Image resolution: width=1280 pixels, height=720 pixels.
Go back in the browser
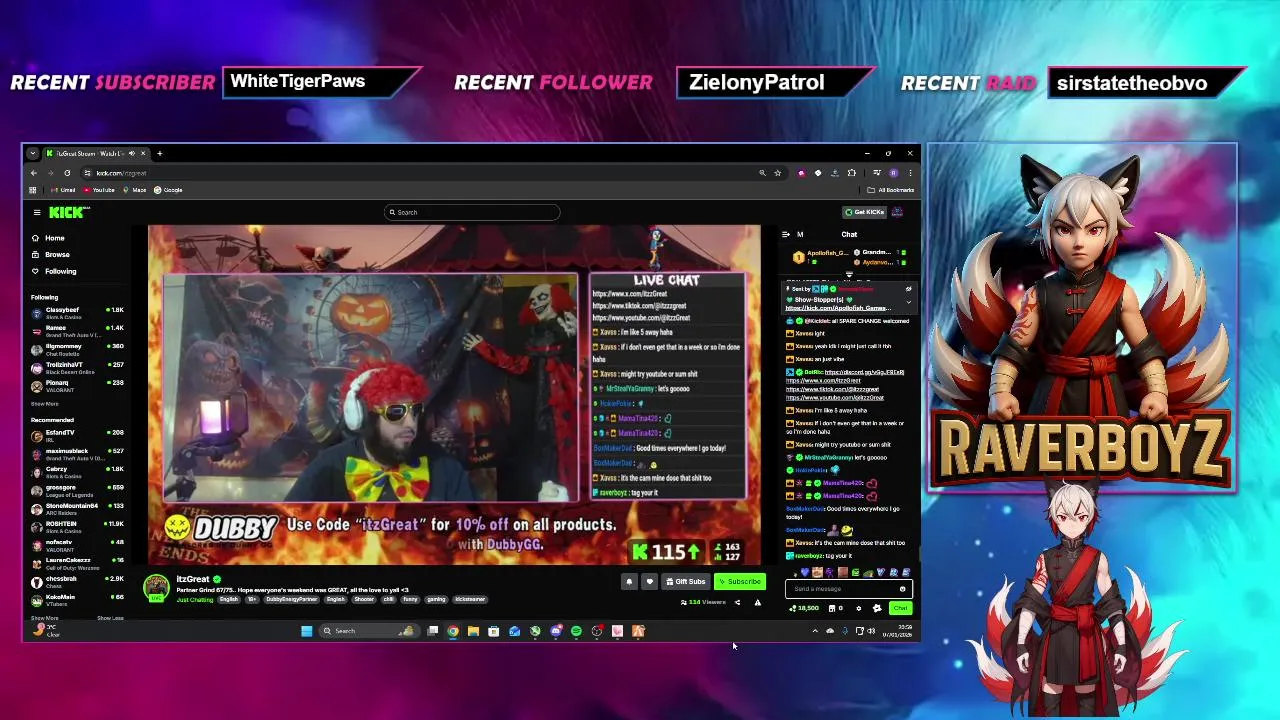coord(34,173)
